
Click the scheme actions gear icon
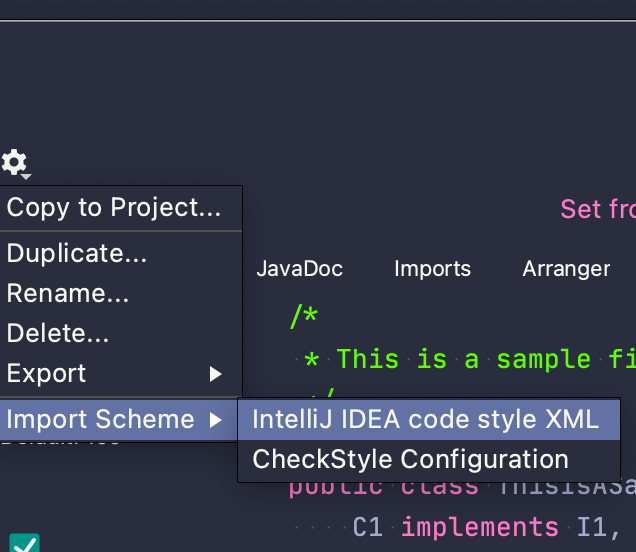(15, 163)
